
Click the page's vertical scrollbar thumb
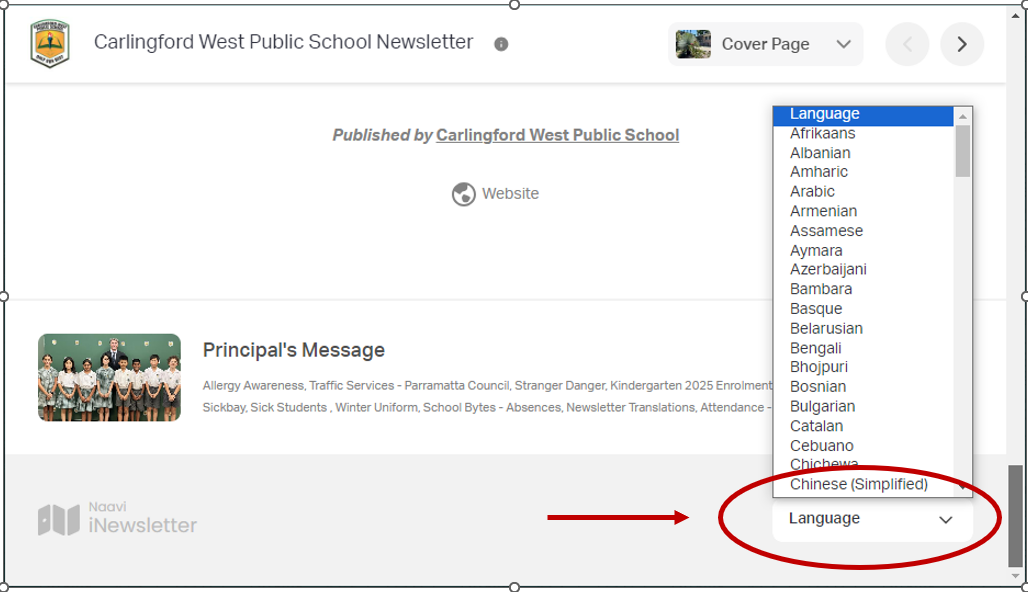click(x=1016, y=515)
